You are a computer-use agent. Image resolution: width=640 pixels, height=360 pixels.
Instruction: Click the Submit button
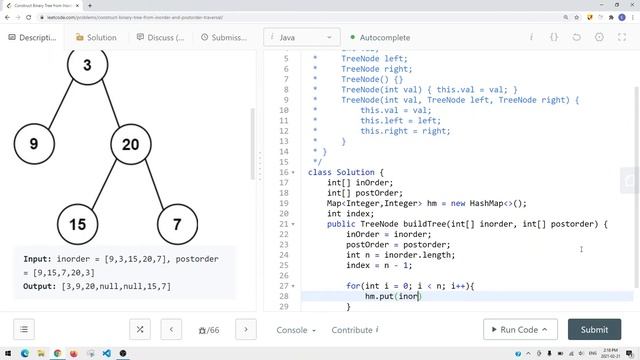point(594,329)
